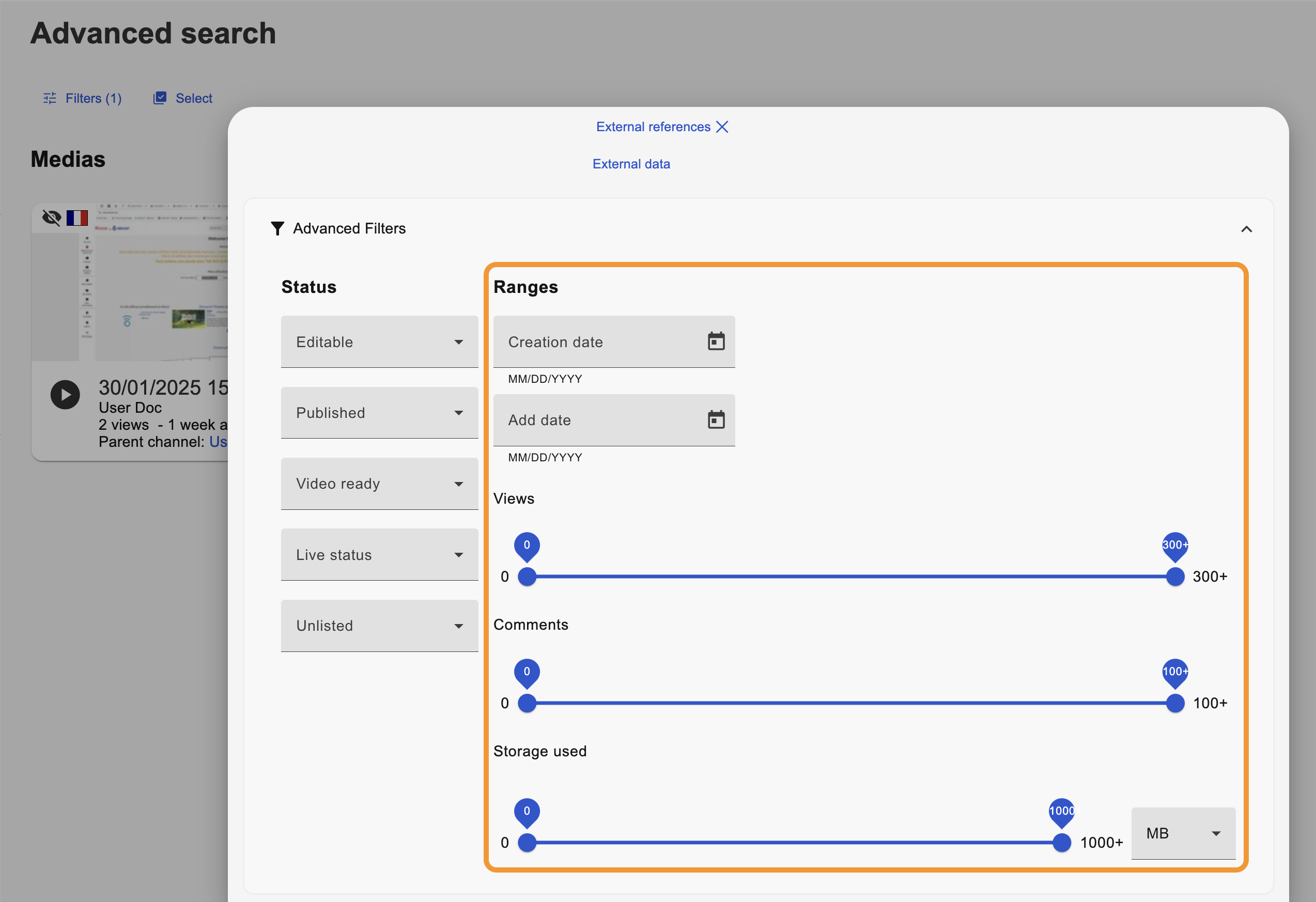1316x902 pixels.
Task: Click the hidden-eye visibility icon on thumbnail
Action: (x=52, y=217)
